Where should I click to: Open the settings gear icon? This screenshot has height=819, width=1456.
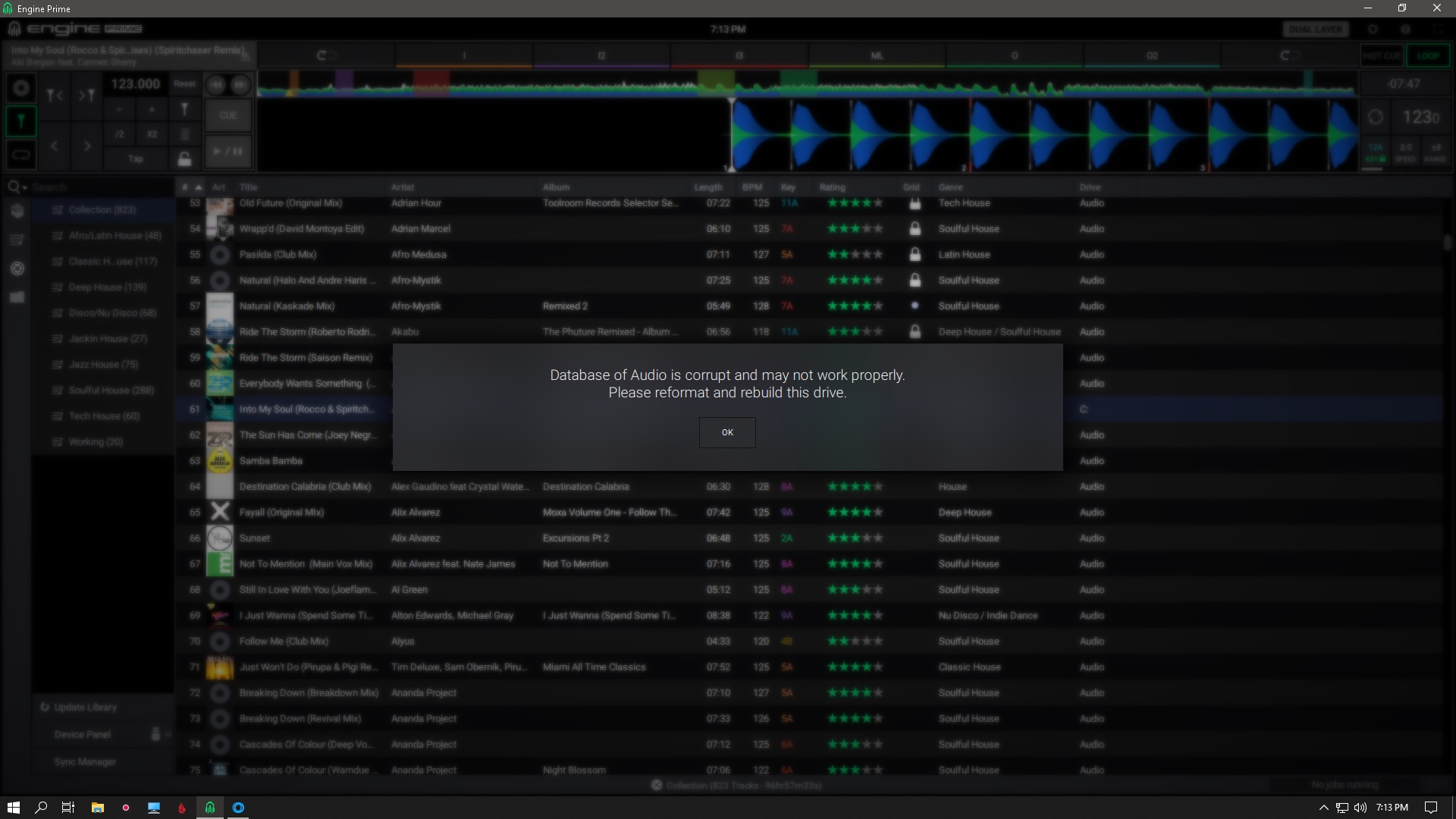[x=1373, y=30]
